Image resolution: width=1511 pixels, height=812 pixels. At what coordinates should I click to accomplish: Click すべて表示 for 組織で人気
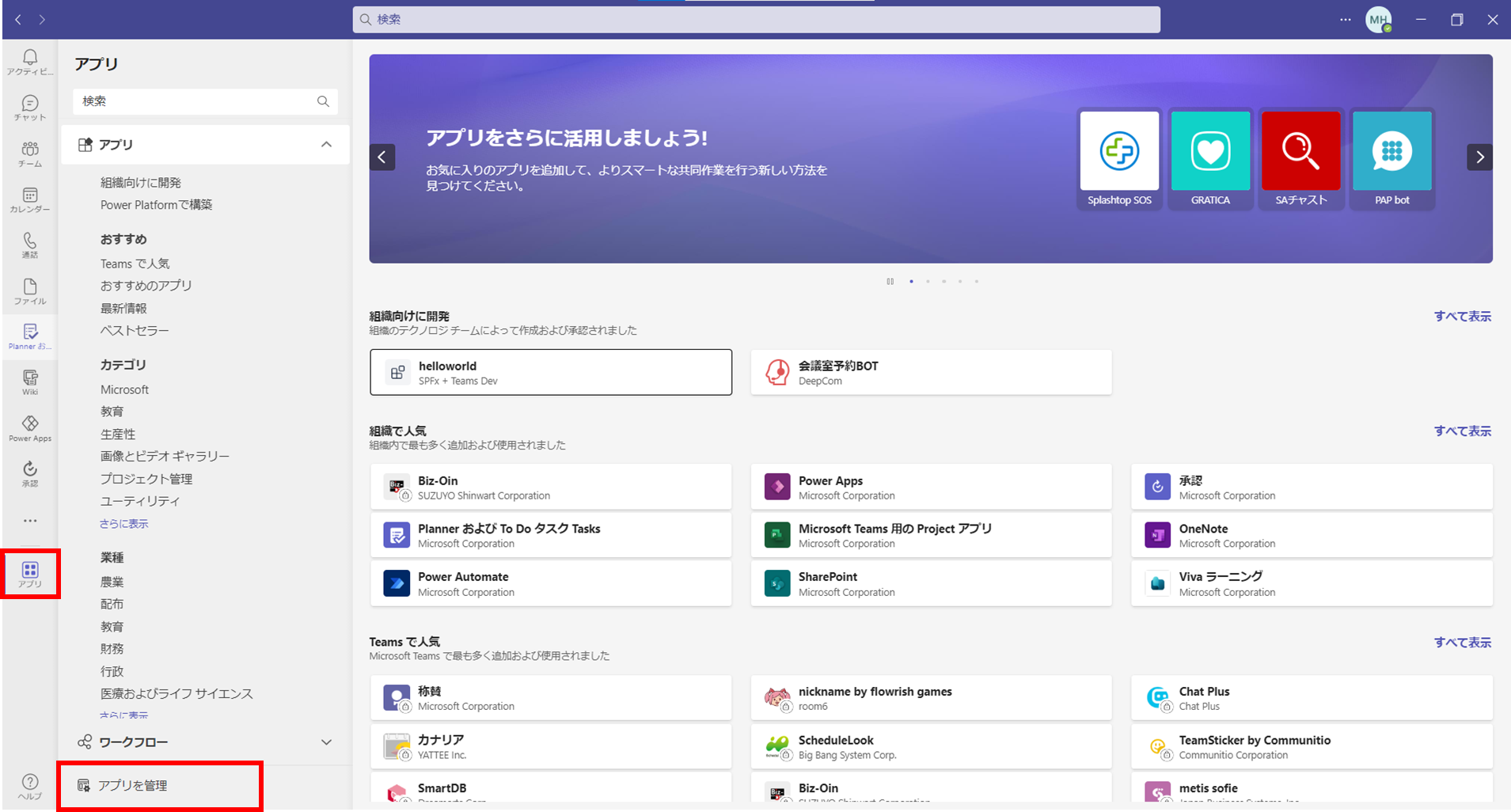click(1462, 431)
